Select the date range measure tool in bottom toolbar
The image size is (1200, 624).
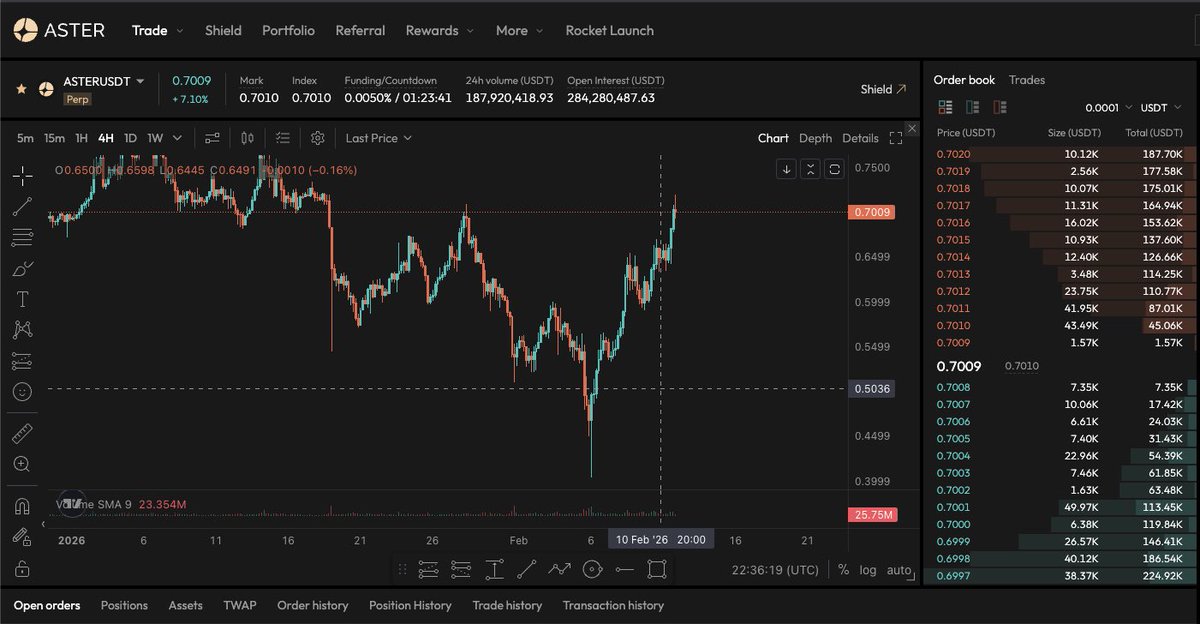pyautogui.click(x=494, y=569)
